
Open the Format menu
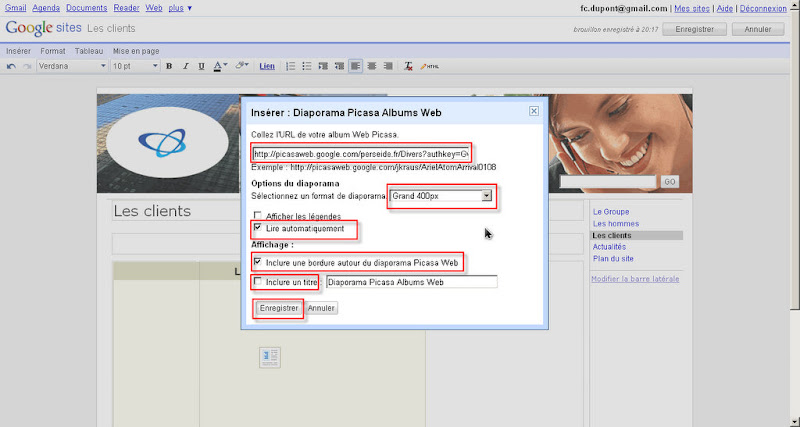tap(53, 51)
